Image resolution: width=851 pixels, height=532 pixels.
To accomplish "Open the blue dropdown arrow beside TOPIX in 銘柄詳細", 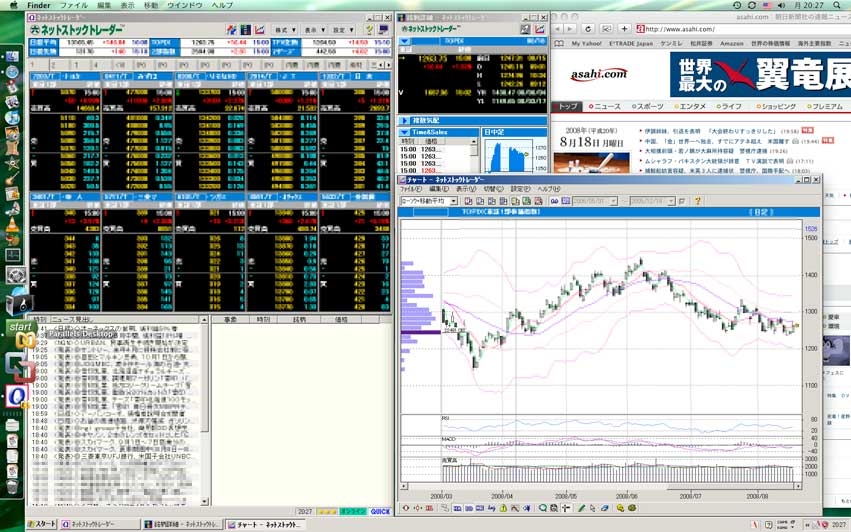I will pyautogui.click(x=405, y=41).
